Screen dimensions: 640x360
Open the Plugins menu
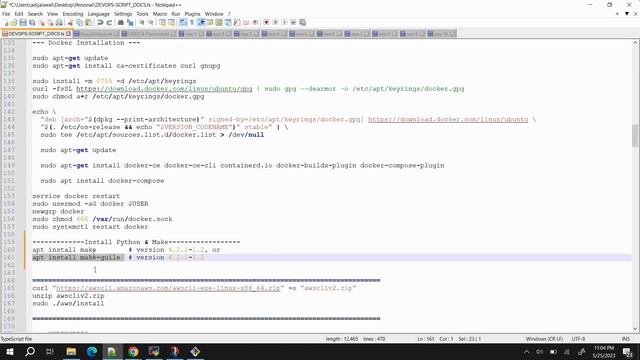click(192, 14)
